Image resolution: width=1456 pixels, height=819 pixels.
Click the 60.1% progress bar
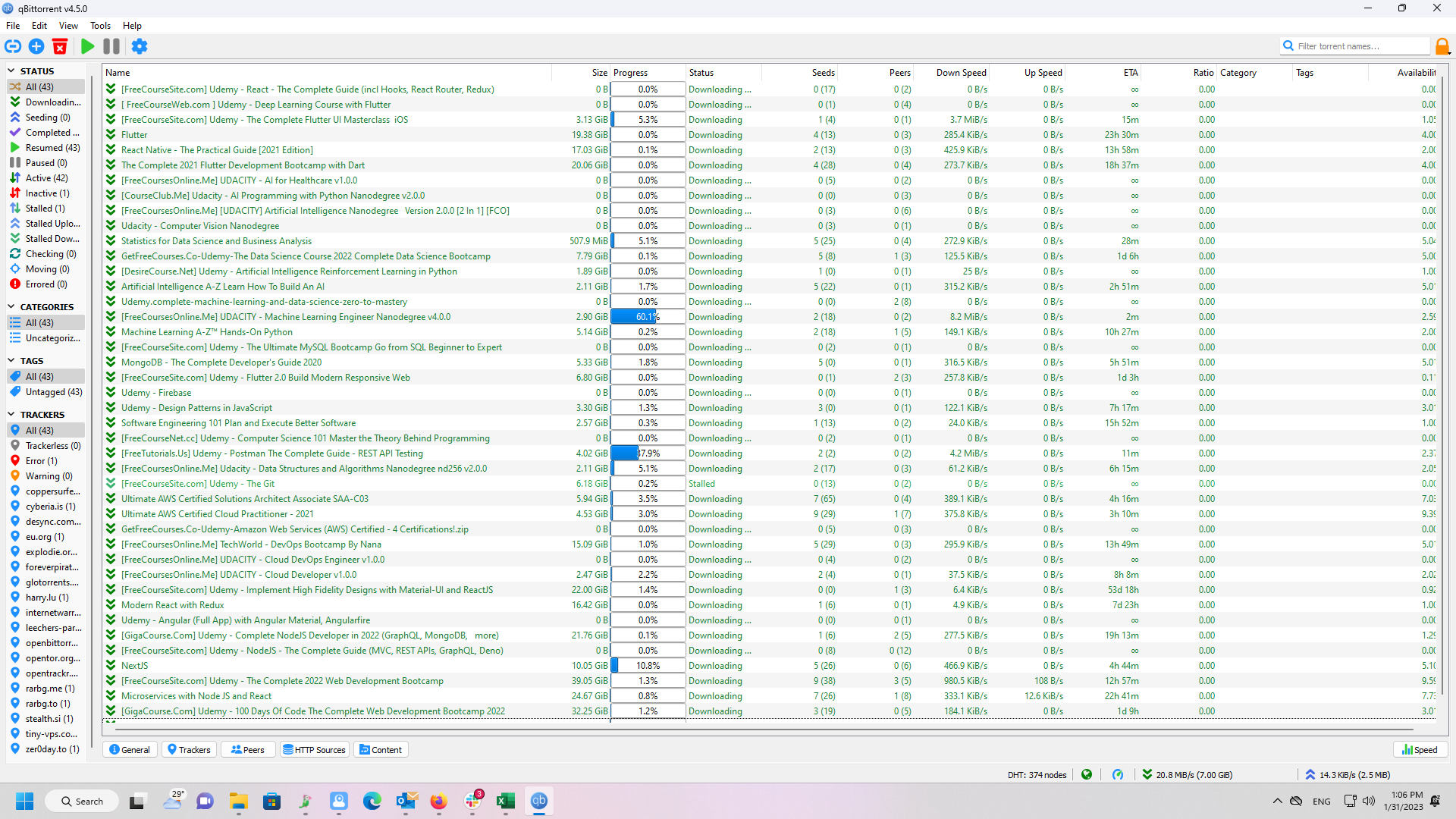[648, 317]
